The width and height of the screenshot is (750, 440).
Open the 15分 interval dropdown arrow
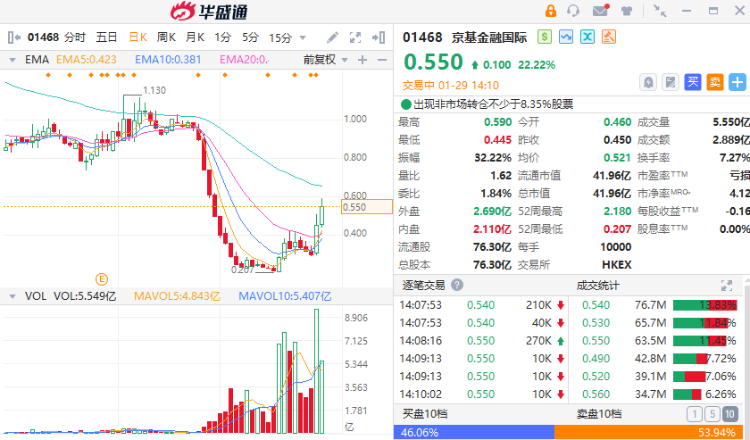[302, 37]
